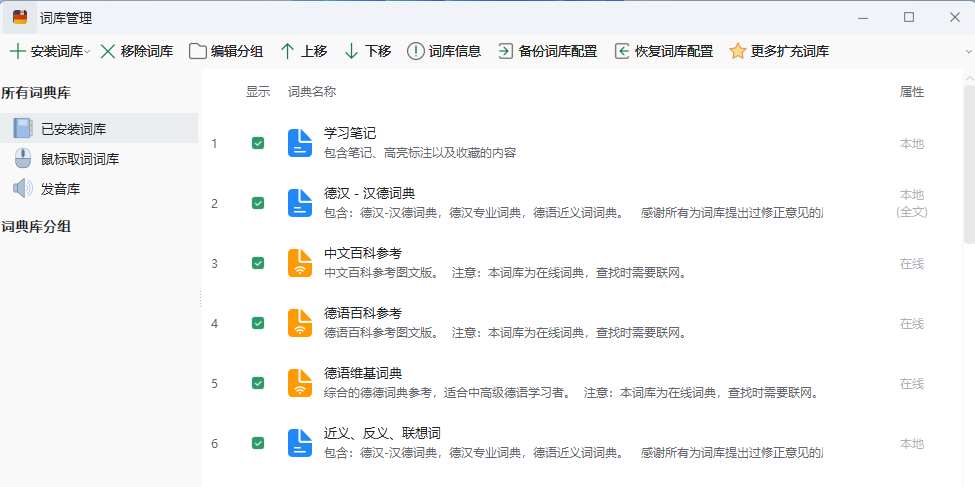This screenshot has width=975, height=487.
Task: Expand toolbar overflow chevron at right
Action: click(969, 52)
